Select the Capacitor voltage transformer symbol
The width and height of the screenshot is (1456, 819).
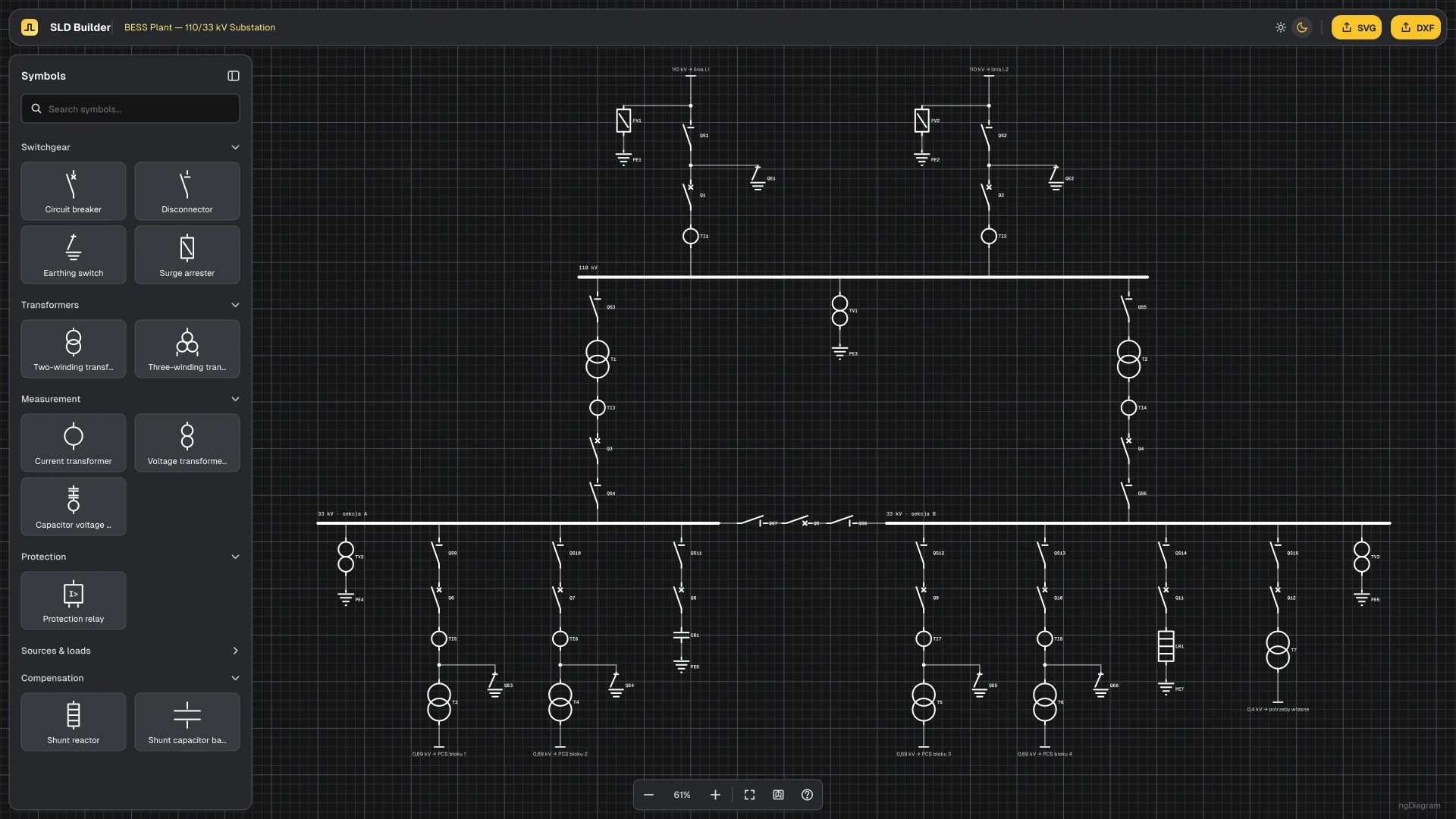pyautogui.click(x=74, y=507)
